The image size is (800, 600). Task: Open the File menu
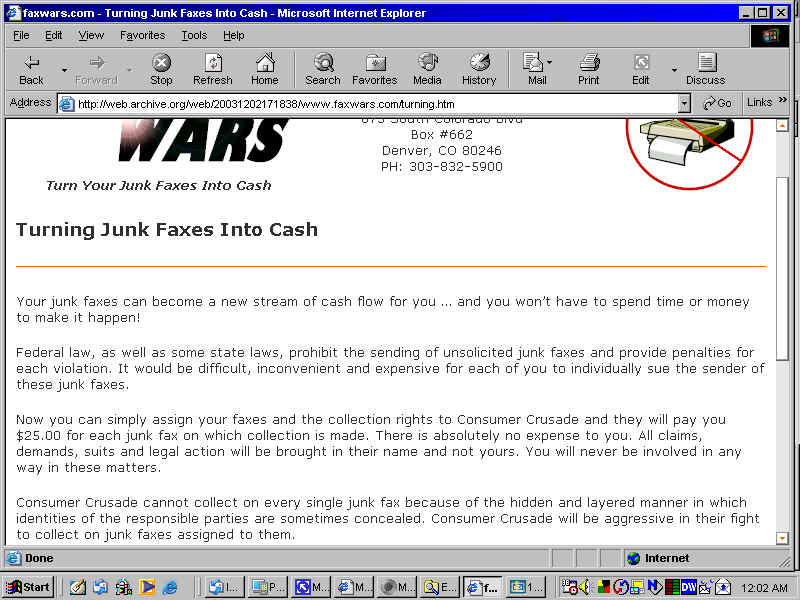(x=21, y=35)
